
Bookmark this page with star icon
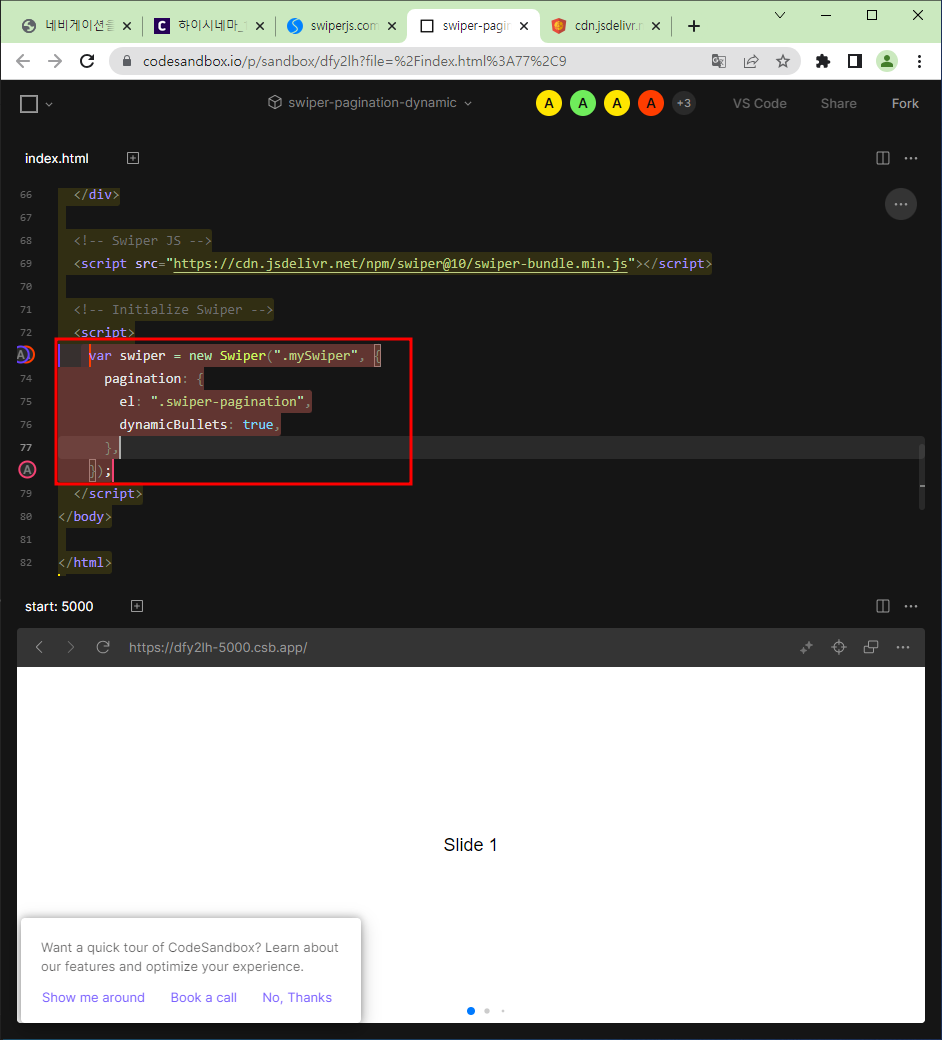[783, 62]
